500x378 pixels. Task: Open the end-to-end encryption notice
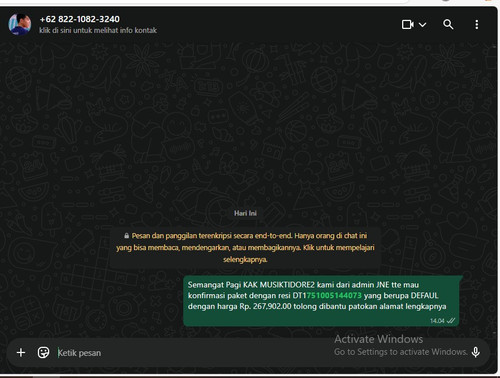(x=245, y=248)
